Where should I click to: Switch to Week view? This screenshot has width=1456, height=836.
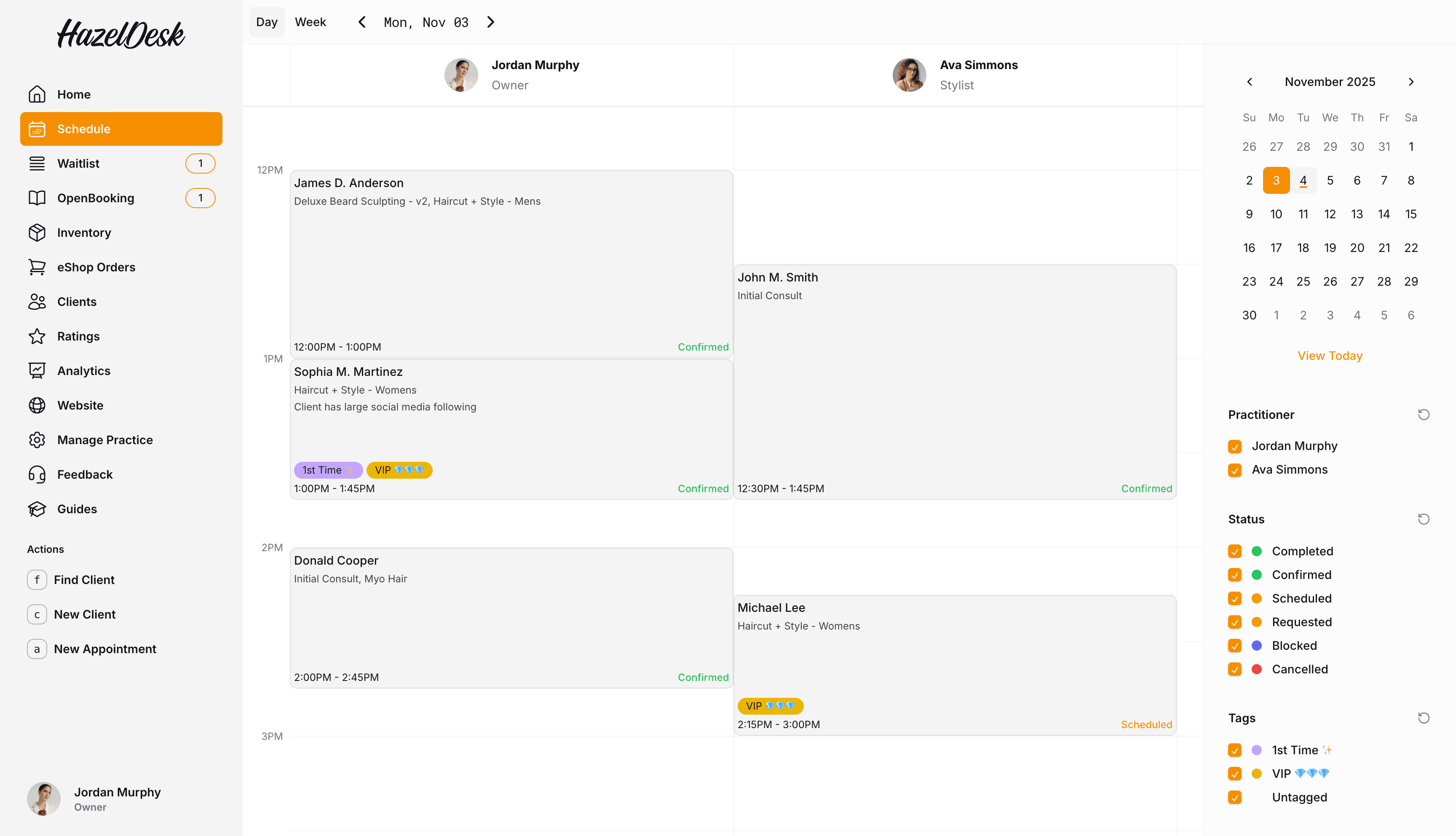[x=310, y=22]
